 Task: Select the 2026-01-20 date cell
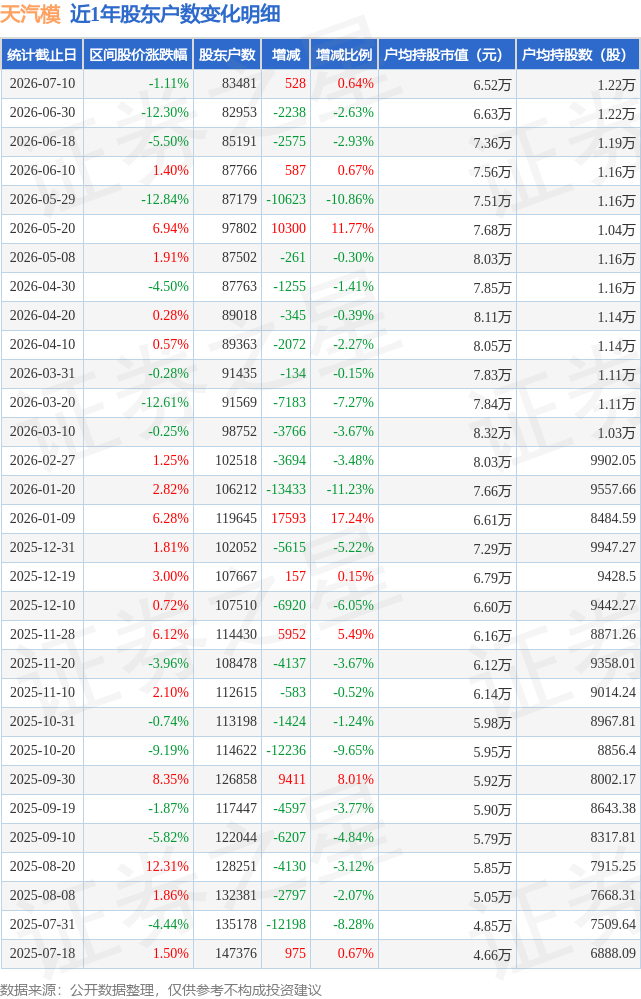(42, 489)
